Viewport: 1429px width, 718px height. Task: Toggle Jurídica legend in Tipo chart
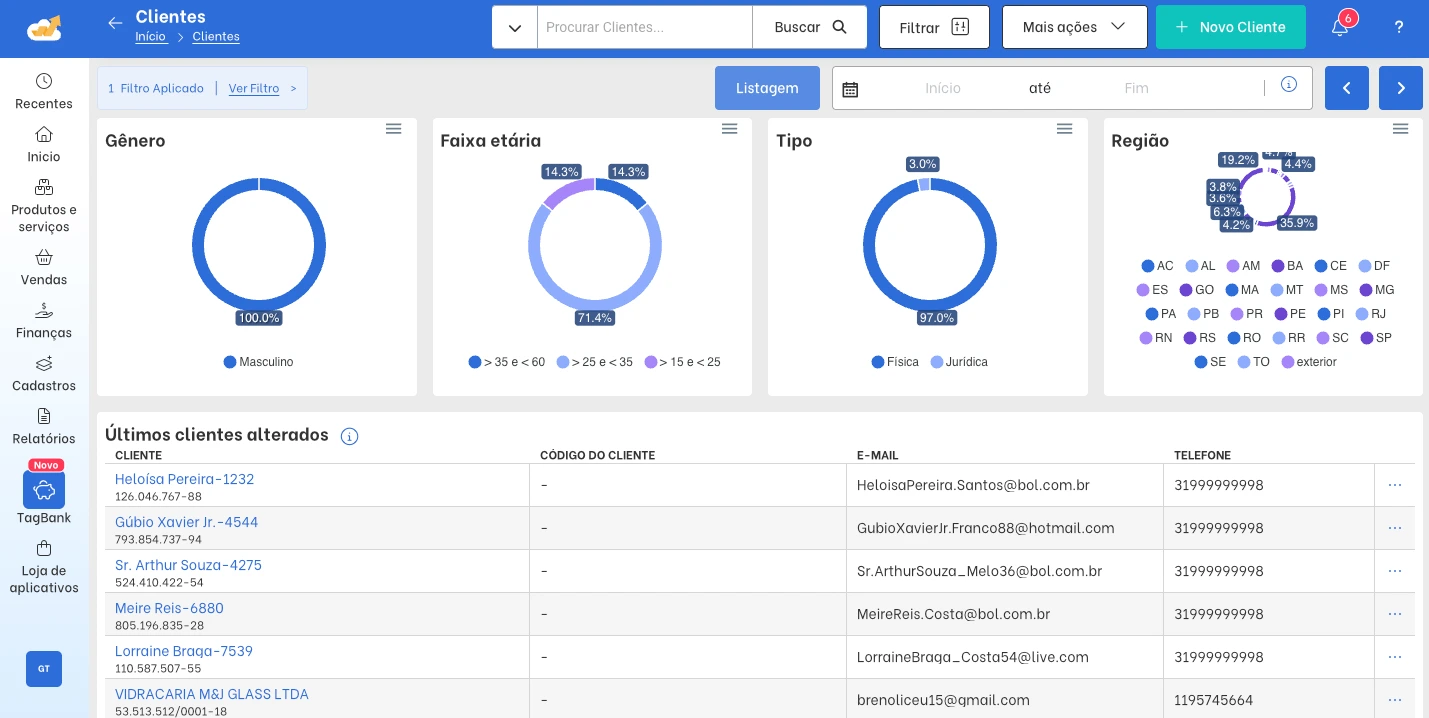(x=959, y=362)
